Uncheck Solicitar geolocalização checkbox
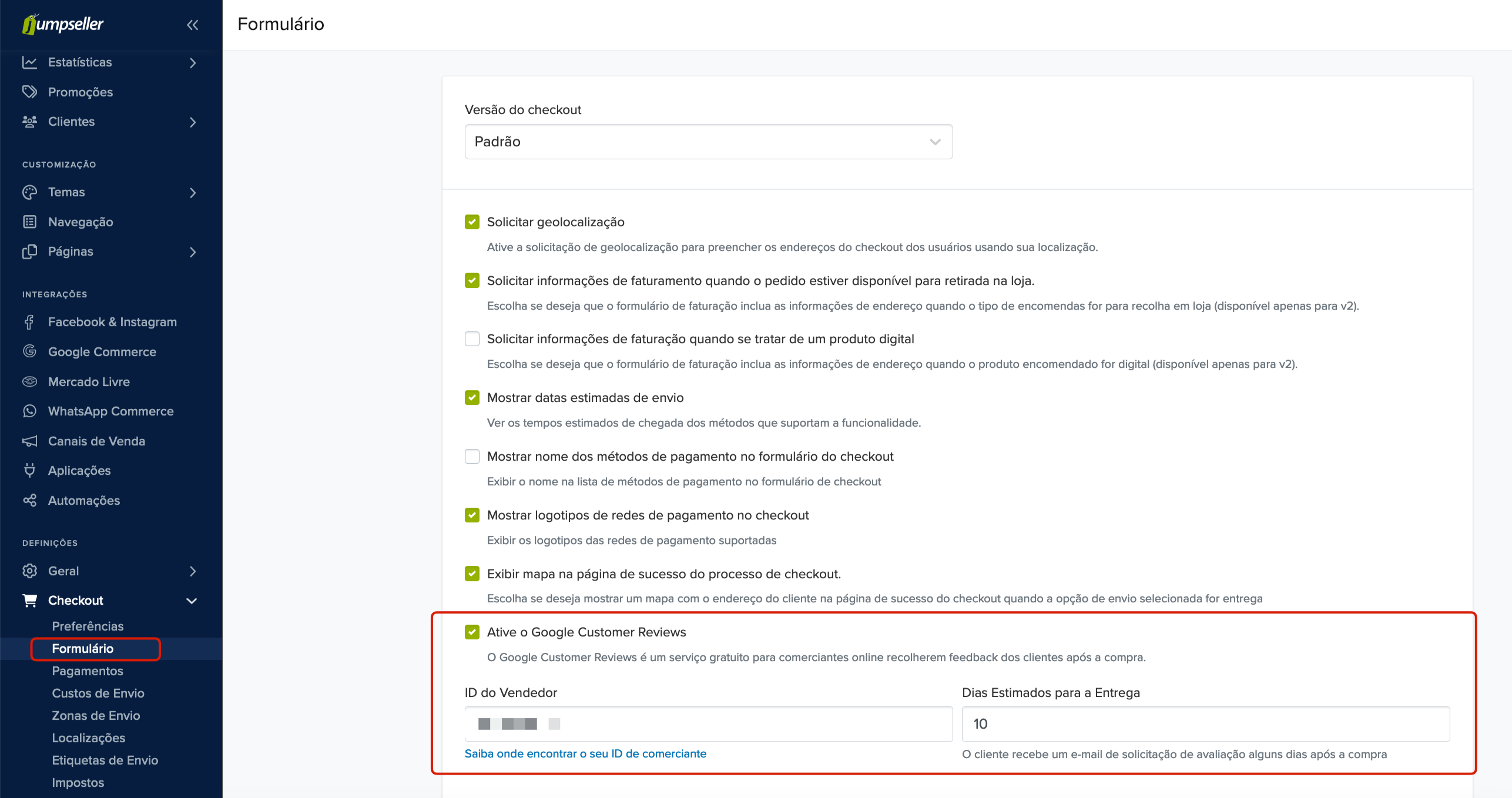Viewport: 1512px width, 798px height. 472,222
